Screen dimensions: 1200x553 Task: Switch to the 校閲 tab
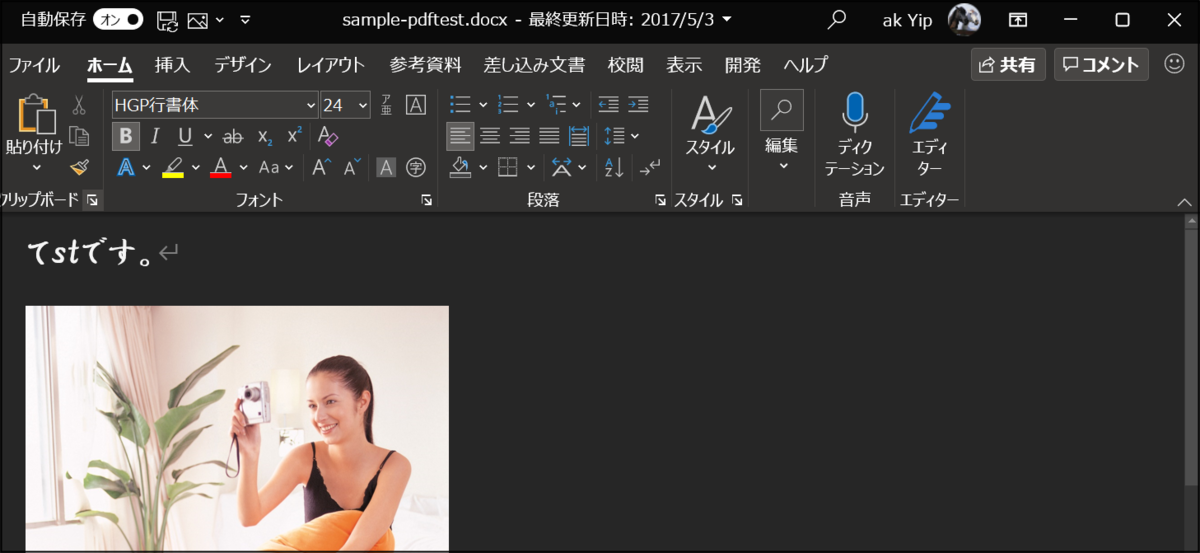pos(625,65)
